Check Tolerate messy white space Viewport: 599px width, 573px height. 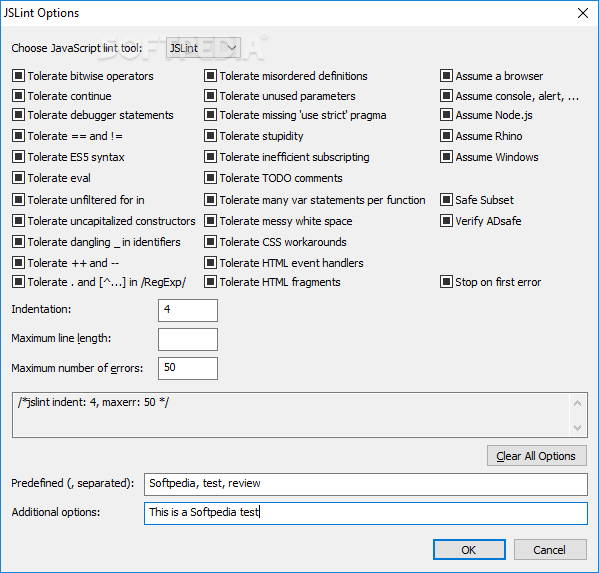click(x=210, y=220)
